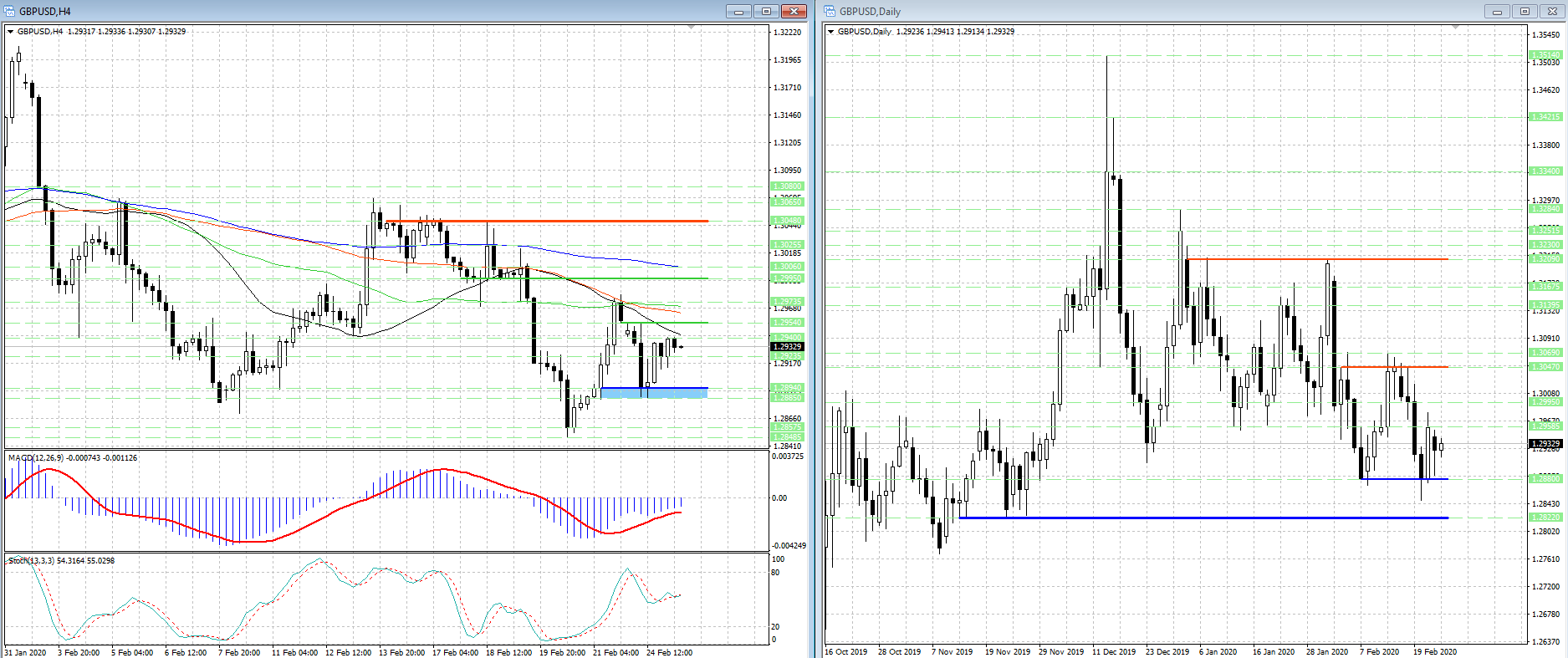The image size is (1568, 658).
Task: Click the GBPUSD,H4 OHLC header text
Action: [x=101, y=32]
